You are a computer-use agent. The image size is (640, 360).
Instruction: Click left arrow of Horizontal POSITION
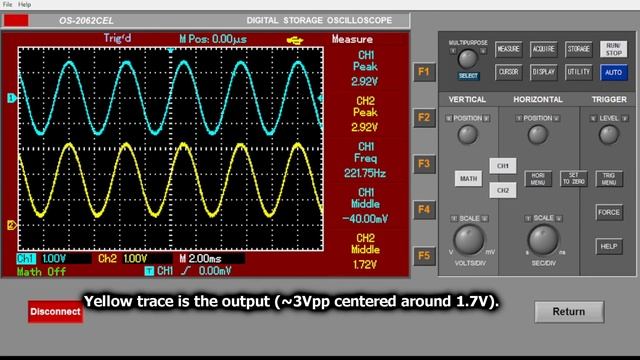[x=519, y=118]
